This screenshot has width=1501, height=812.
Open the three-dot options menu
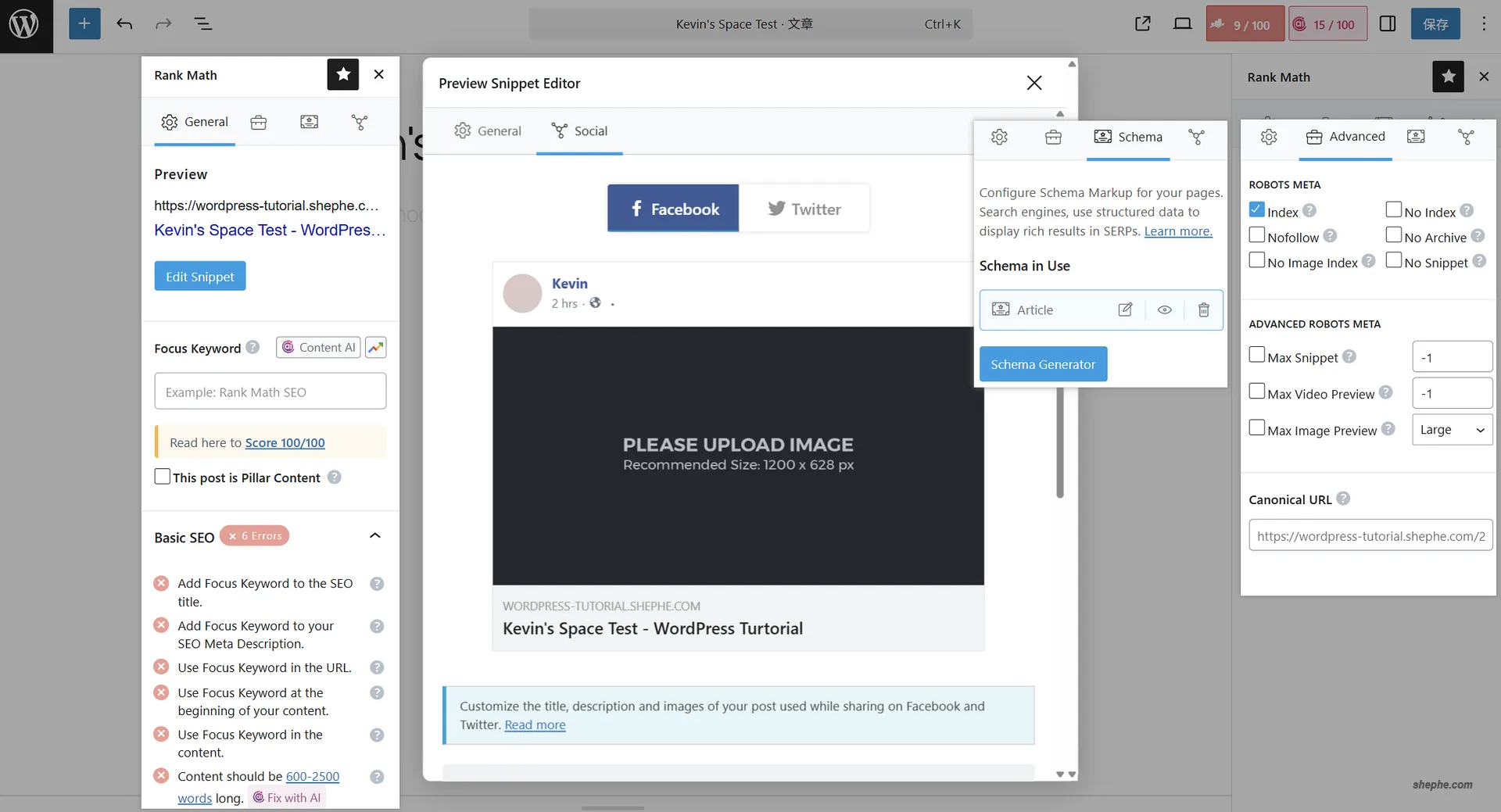1483,24
